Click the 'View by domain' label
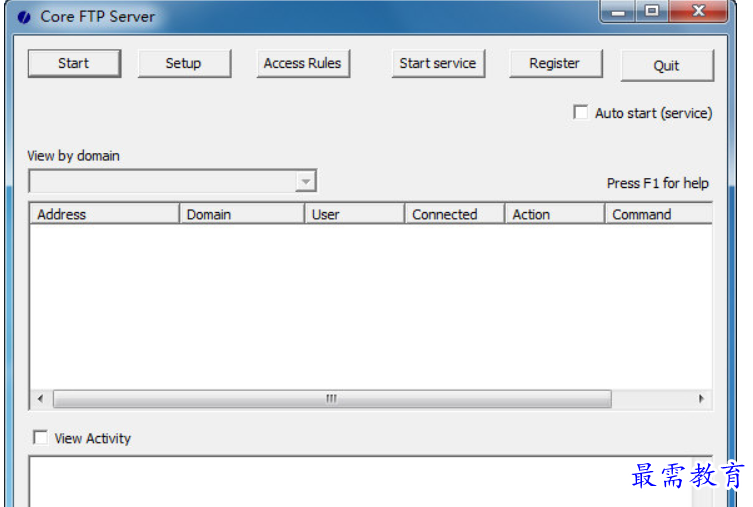This screenshot has height=507, width=753. (x=73, y=156)
